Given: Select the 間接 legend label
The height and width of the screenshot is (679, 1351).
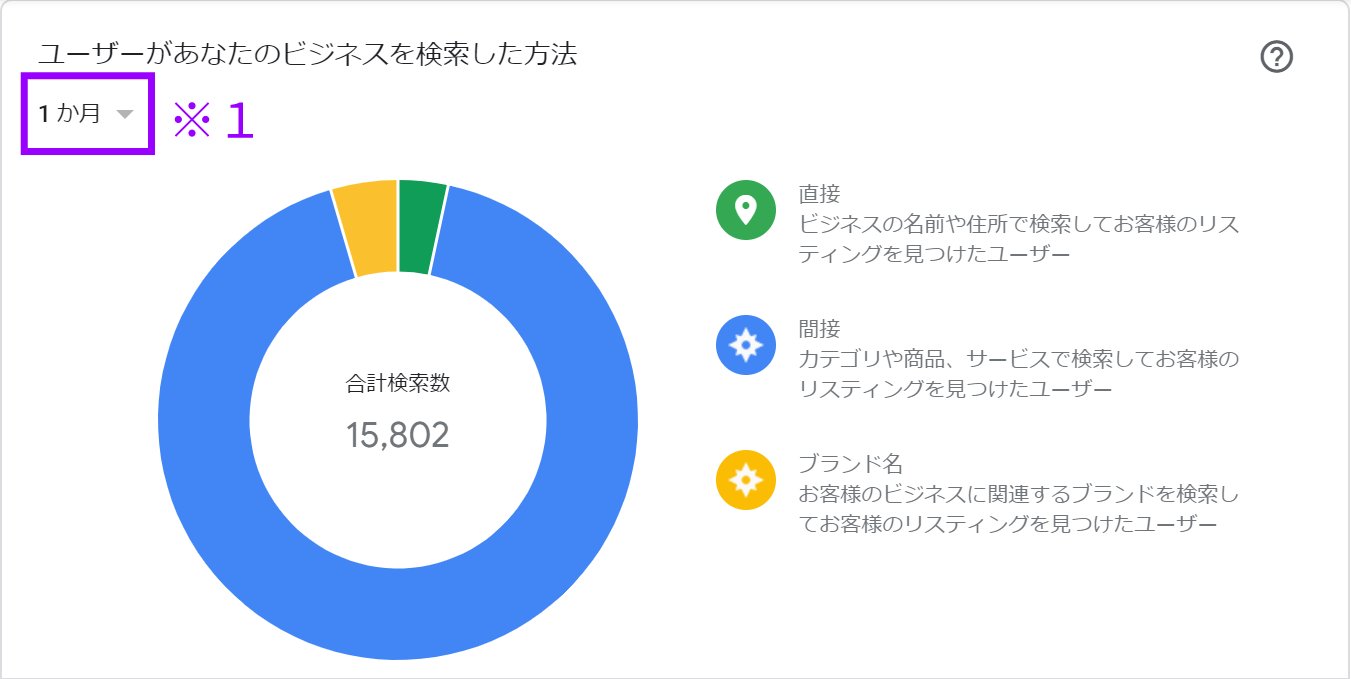Looking at the screenshot, I should [819, 328].
